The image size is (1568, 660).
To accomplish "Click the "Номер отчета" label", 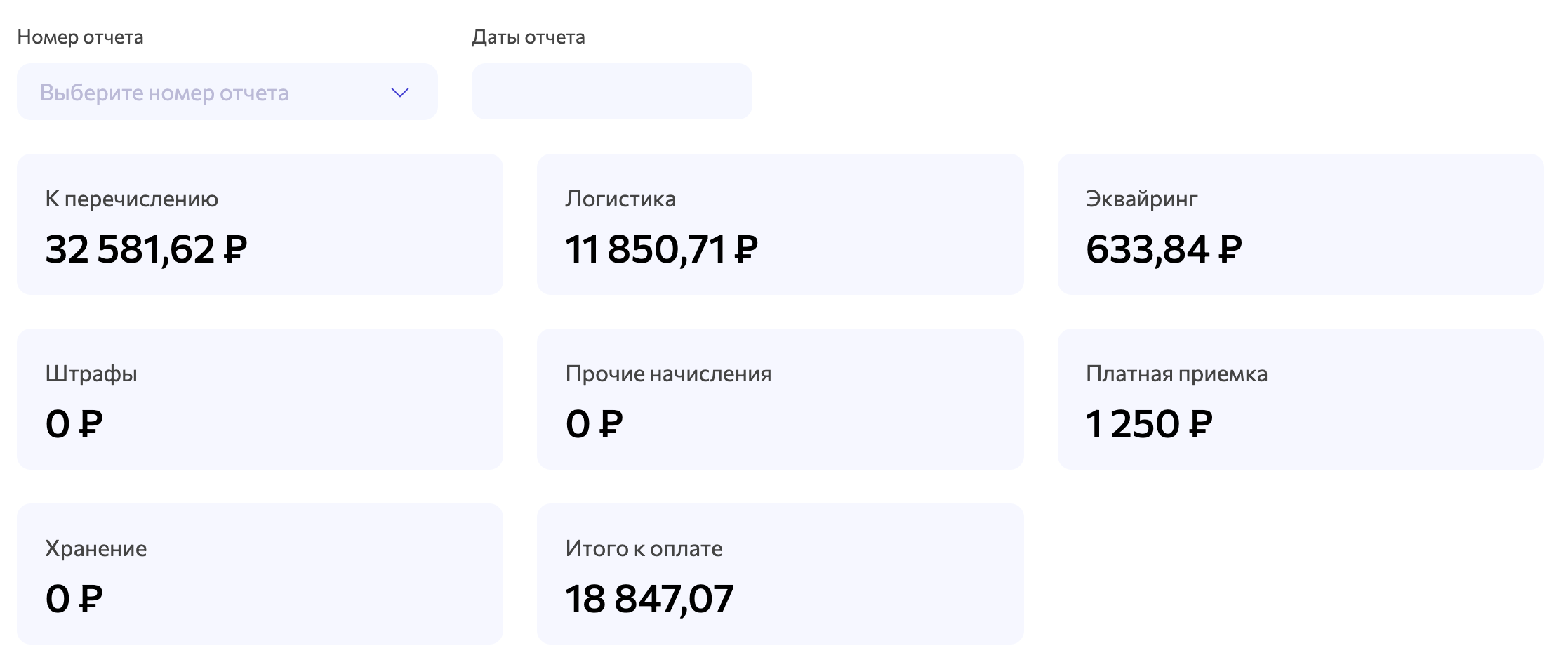I will pyautogui.click(x=79, y=38).
